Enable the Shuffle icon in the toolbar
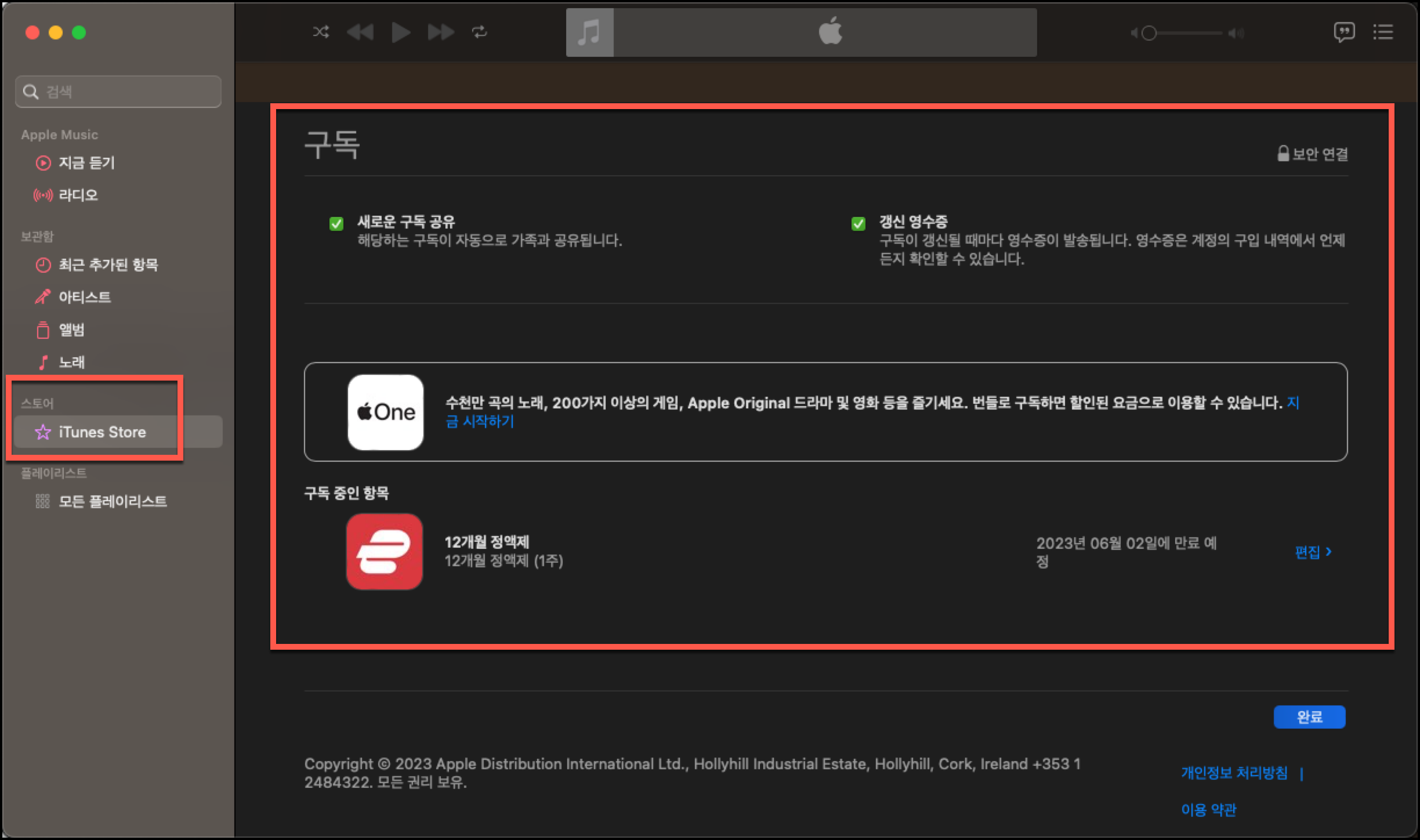1420x840 pixels. click(x=320, y=33)
